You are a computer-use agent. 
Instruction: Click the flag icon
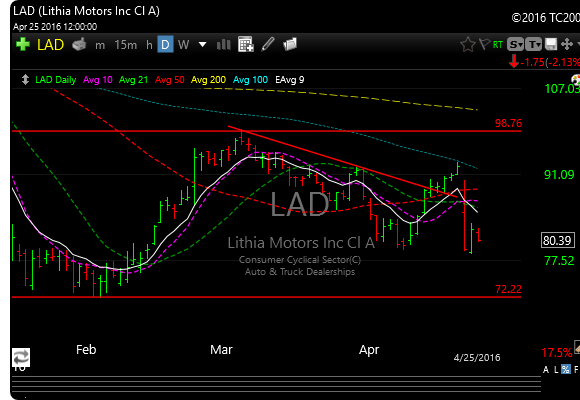click(484, 44)
